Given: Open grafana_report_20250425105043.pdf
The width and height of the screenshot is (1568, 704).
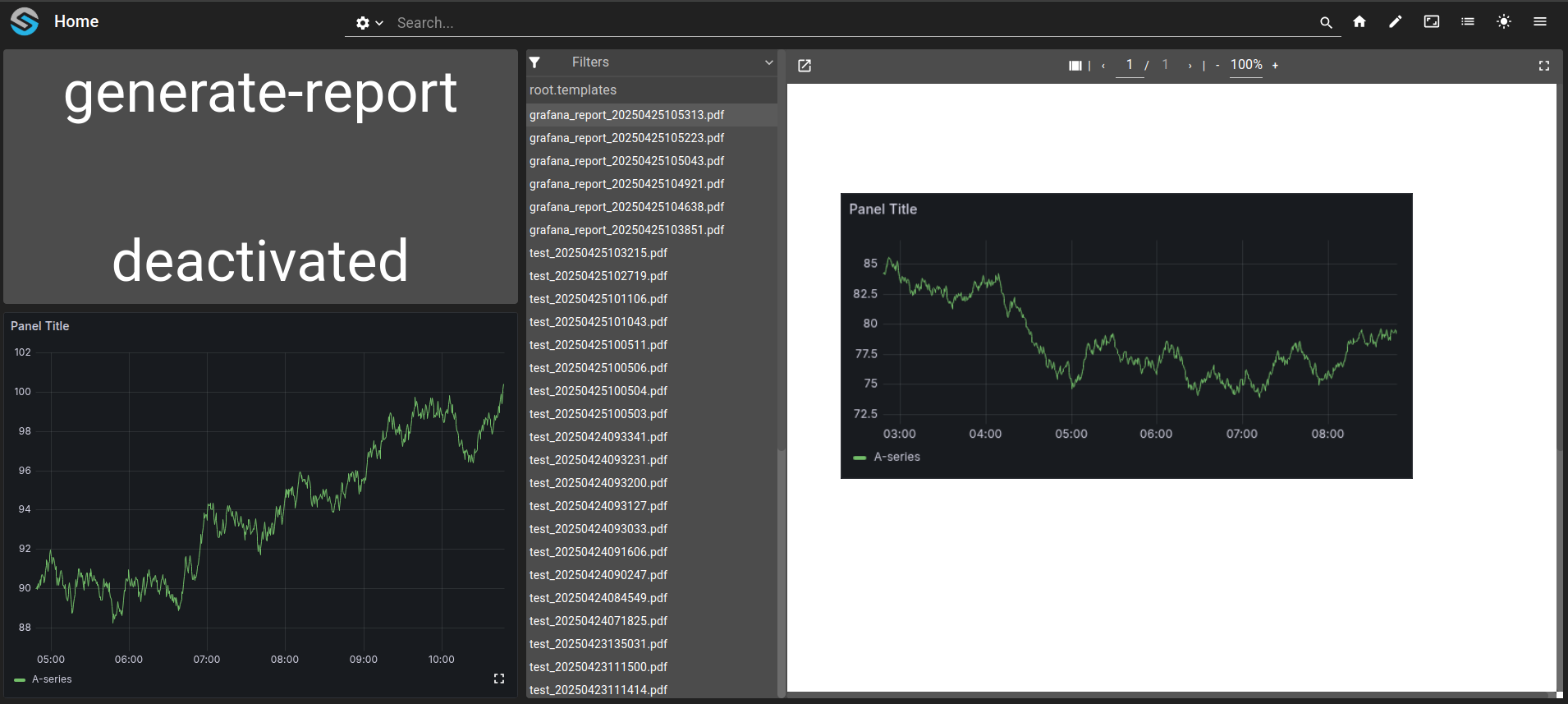Looking at the screenshot, I should point(652,161).
